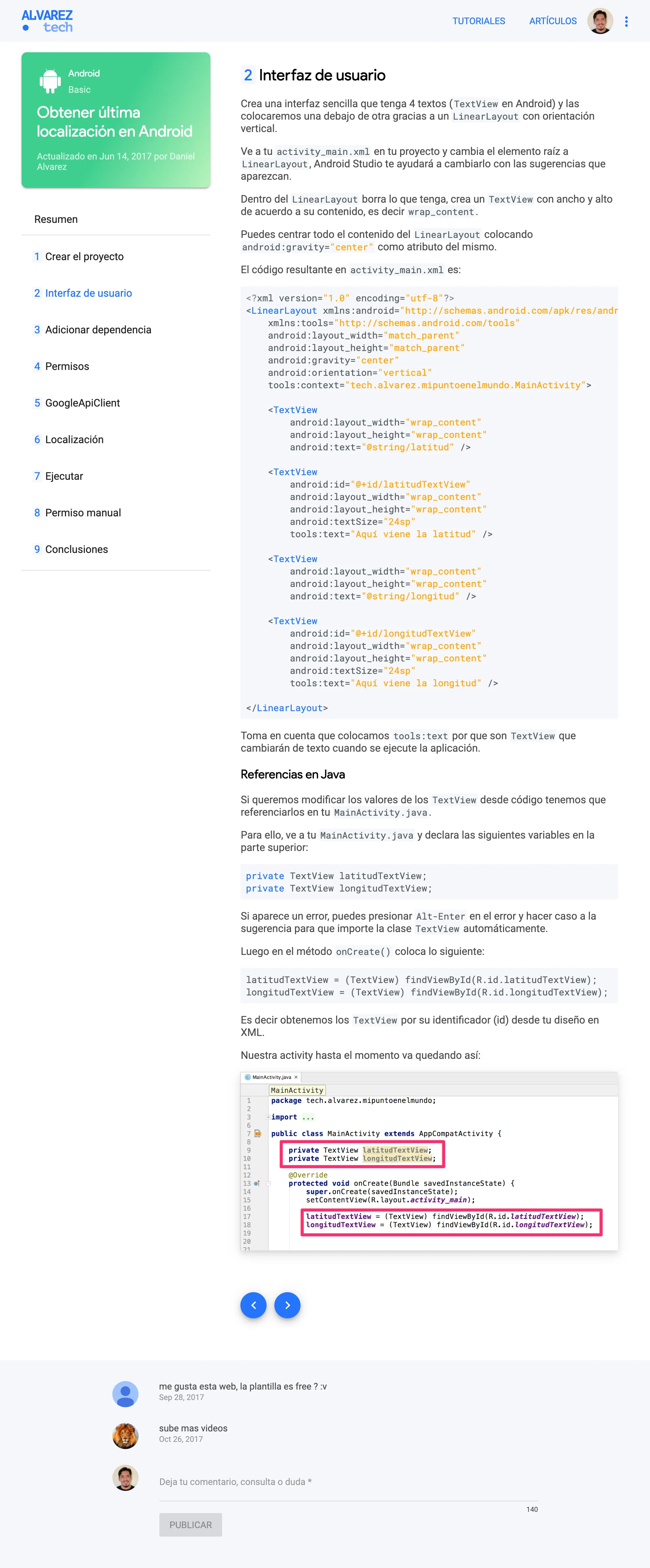650x1568 pixels.
Task: Click the lion avatar of the commenter
Action: 125,1436
